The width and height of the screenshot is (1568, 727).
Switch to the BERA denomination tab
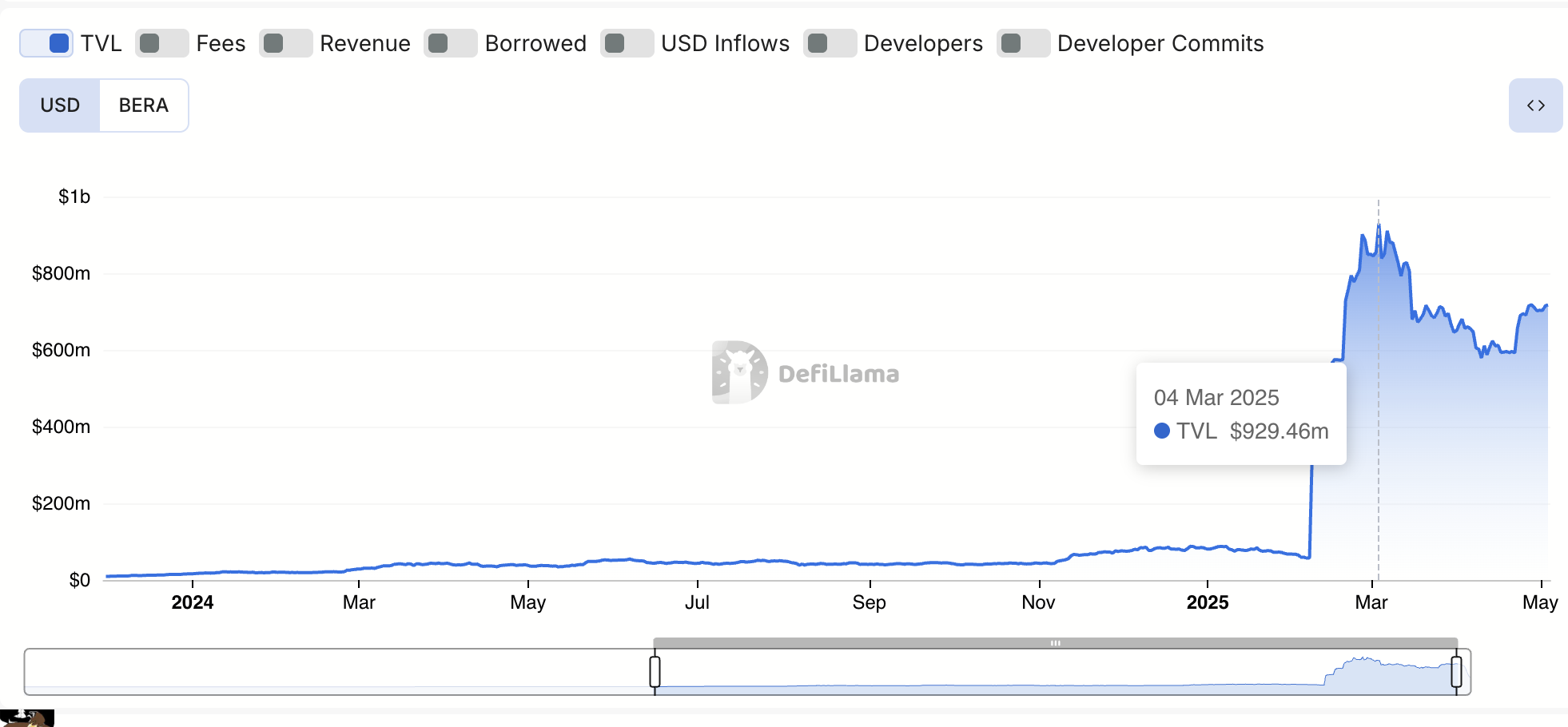144,105
